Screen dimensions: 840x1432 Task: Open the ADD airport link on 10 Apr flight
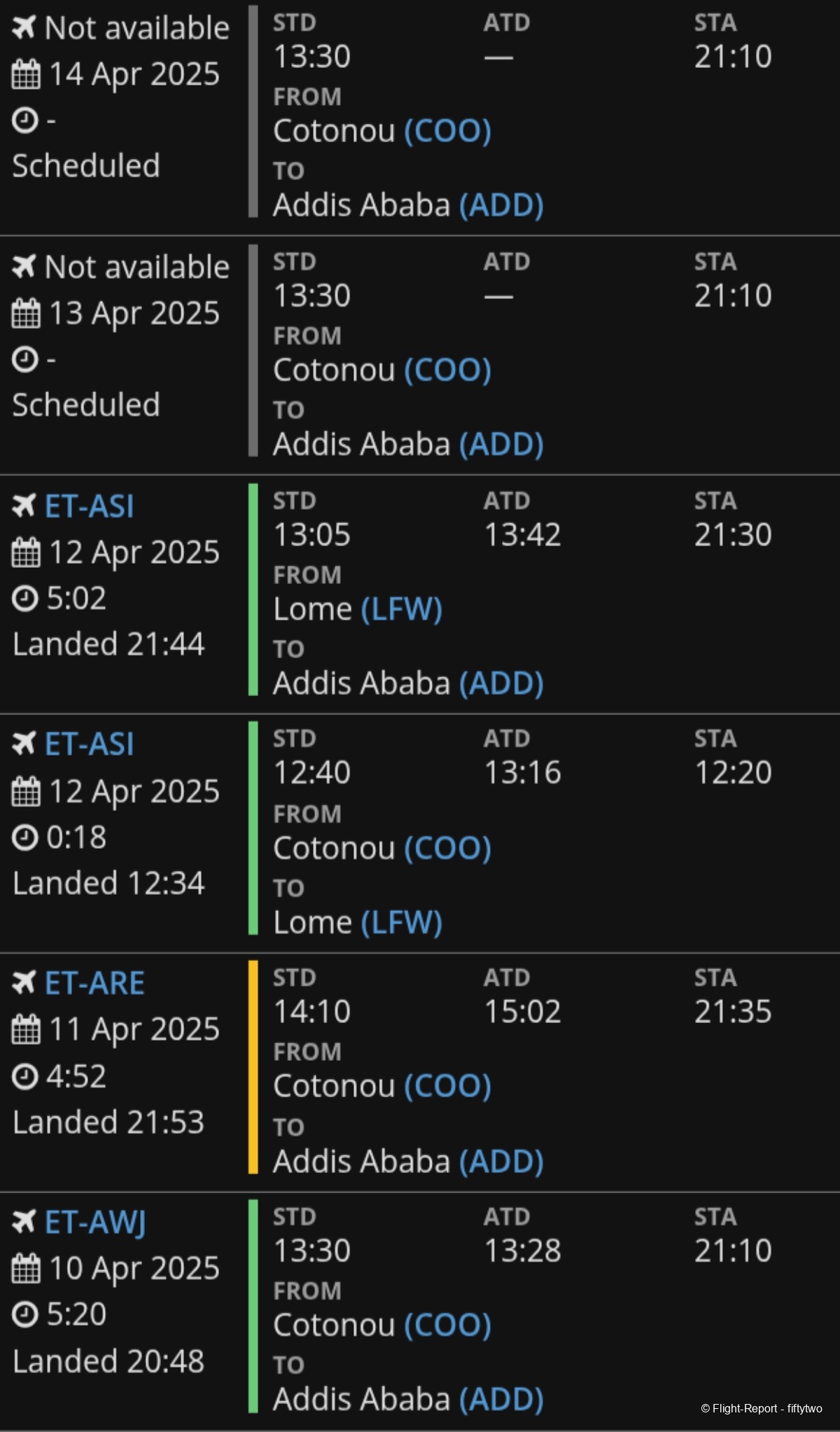(501, 1399)
